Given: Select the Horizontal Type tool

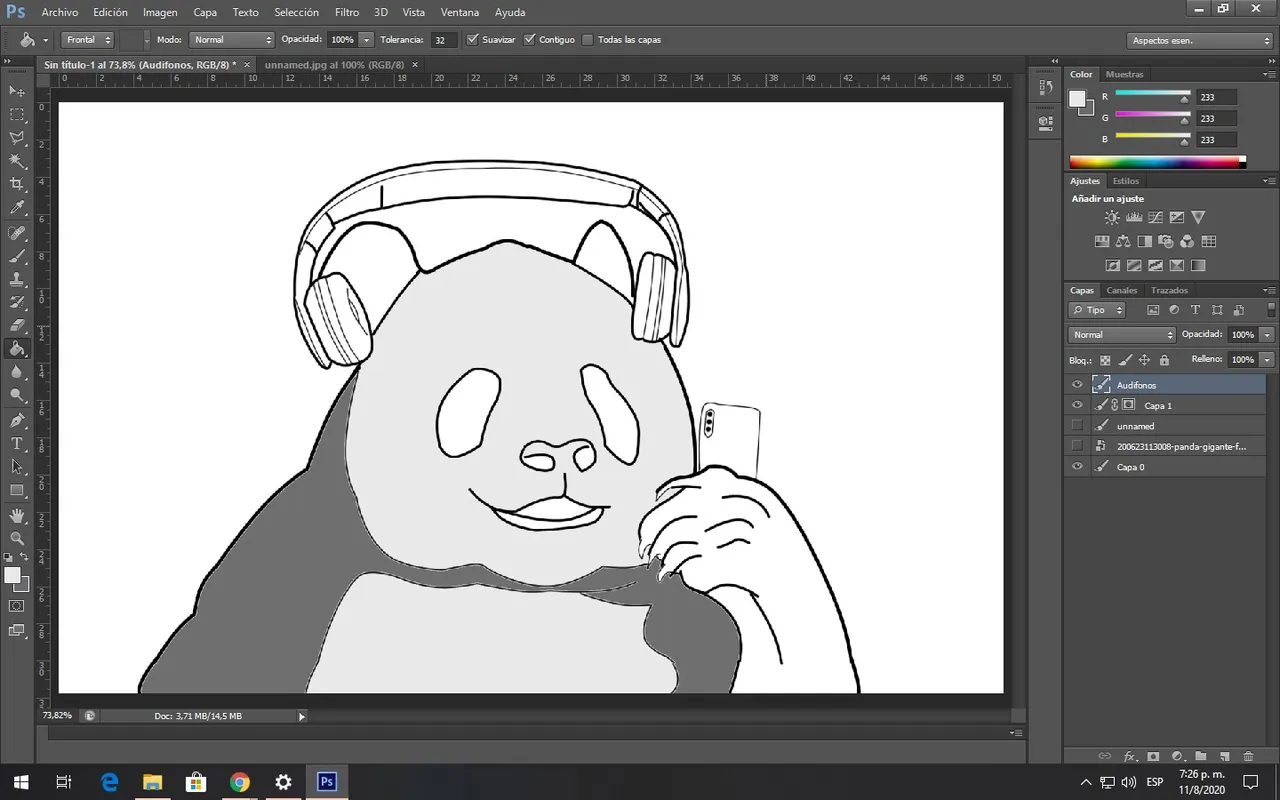Looking at the screenshot, I should pyautogui.click(x=17, y=443).
